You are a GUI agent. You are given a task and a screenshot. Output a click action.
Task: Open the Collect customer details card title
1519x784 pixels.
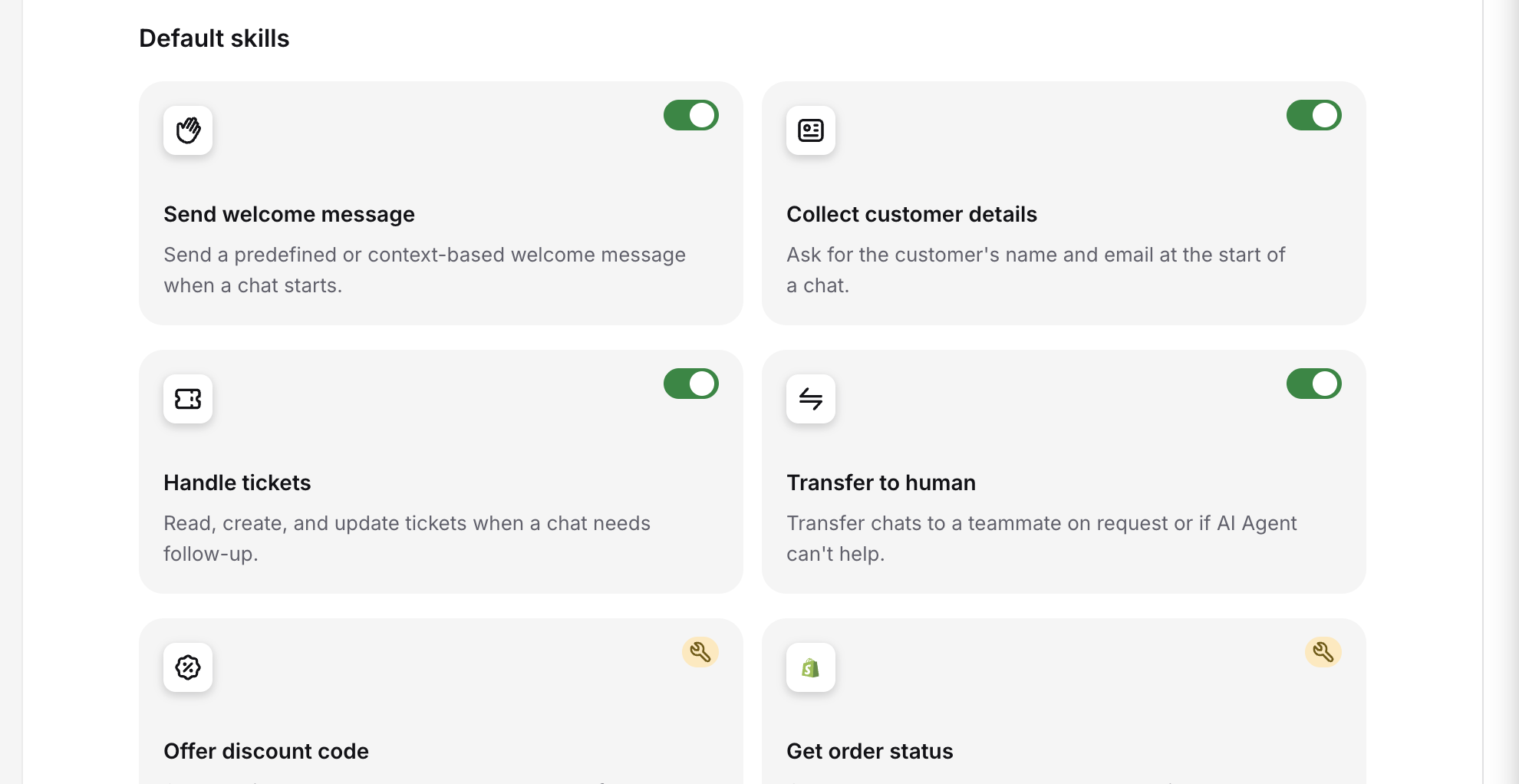(x=911, y=214)
